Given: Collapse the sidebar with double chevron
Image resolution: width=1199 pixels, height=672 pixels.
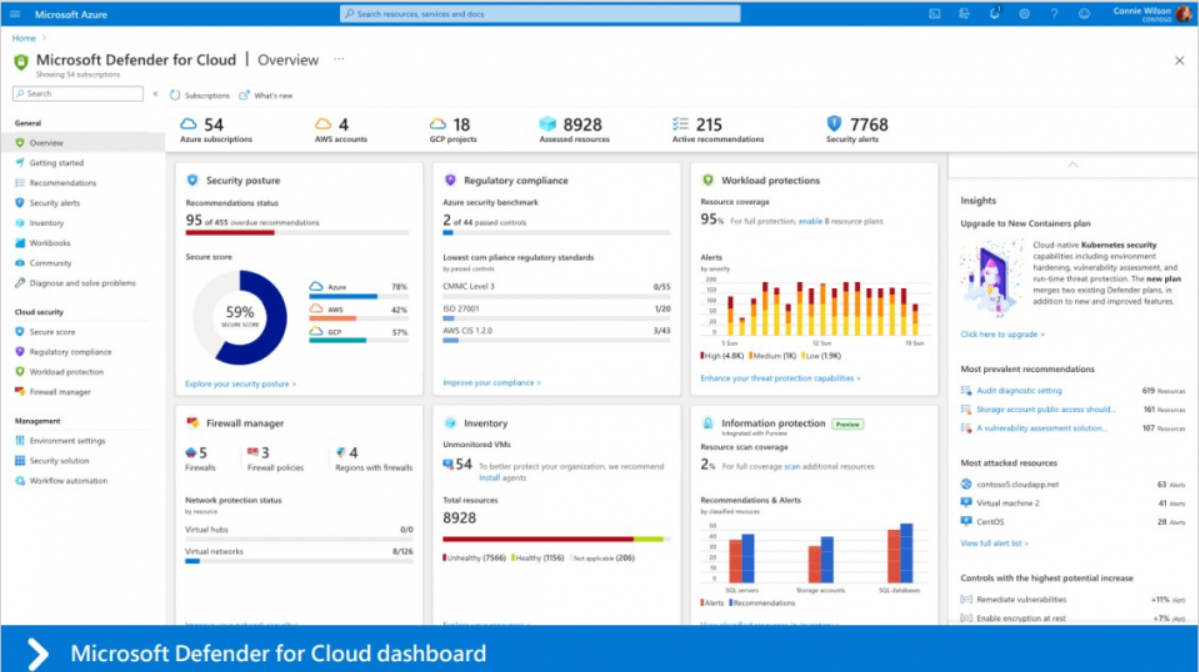Looking at the screenshot, I should point(155,94).
